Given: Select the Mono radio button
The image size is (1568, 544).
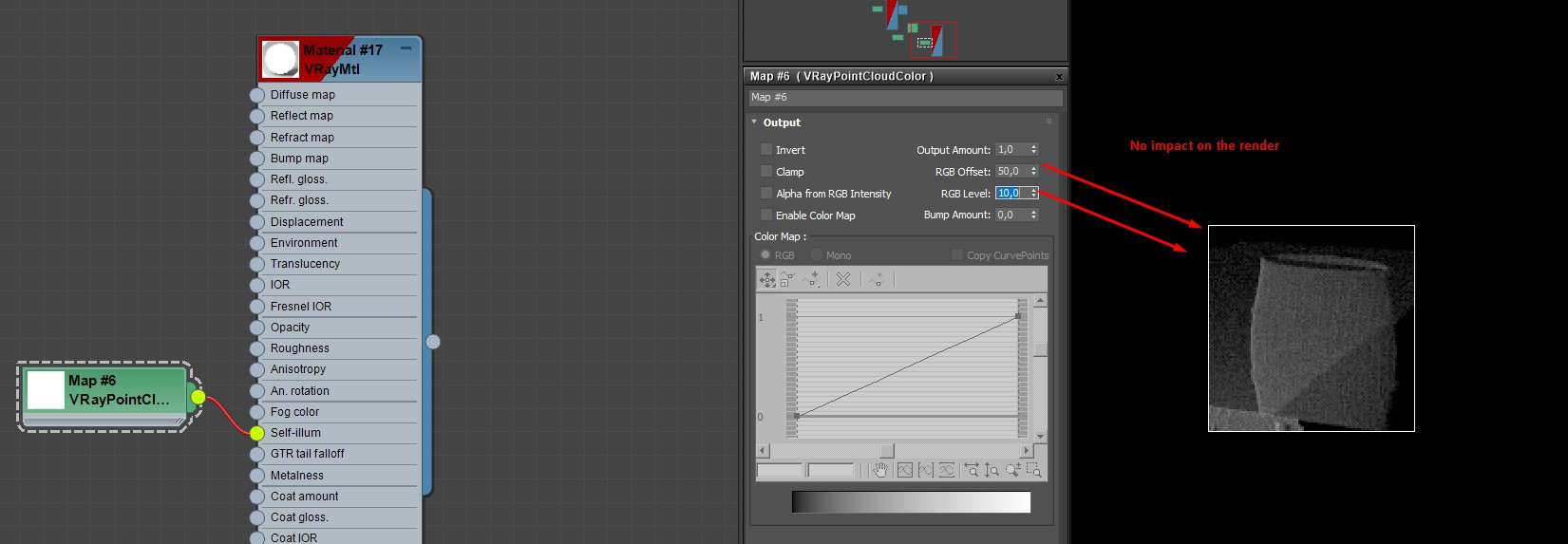Looking at the screenshot, I should point(817,255).
